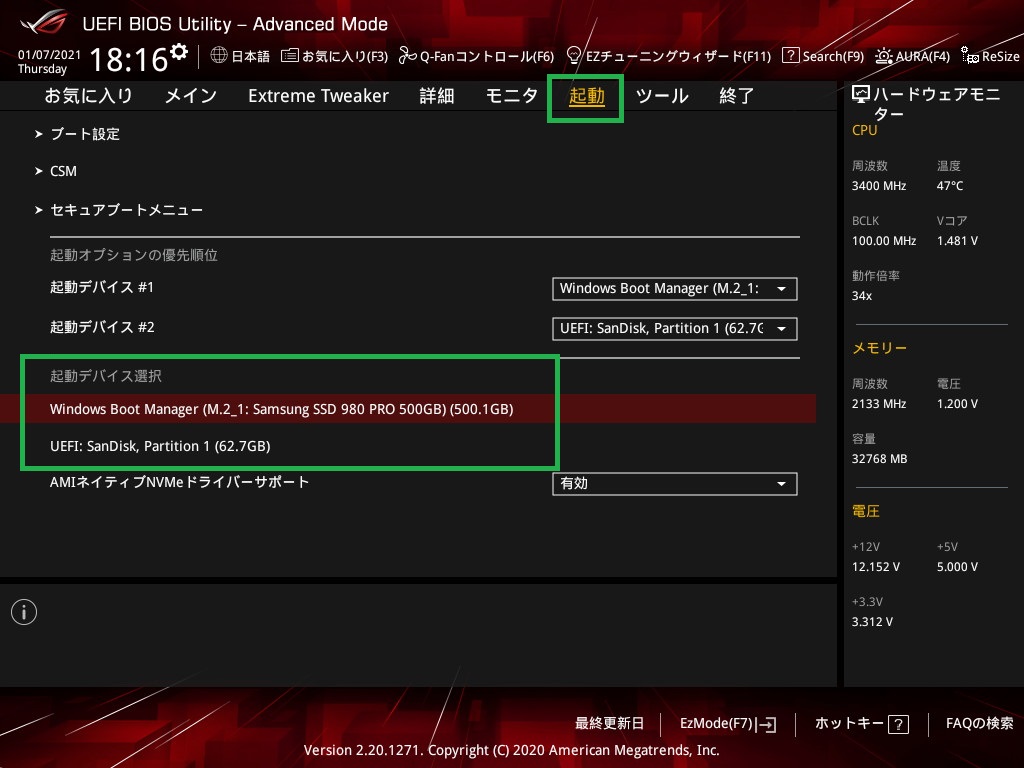Boot from Windows Boot Manager Samsung SSD entry
Screen dimensions: 1024x768
tap(281, 409)
